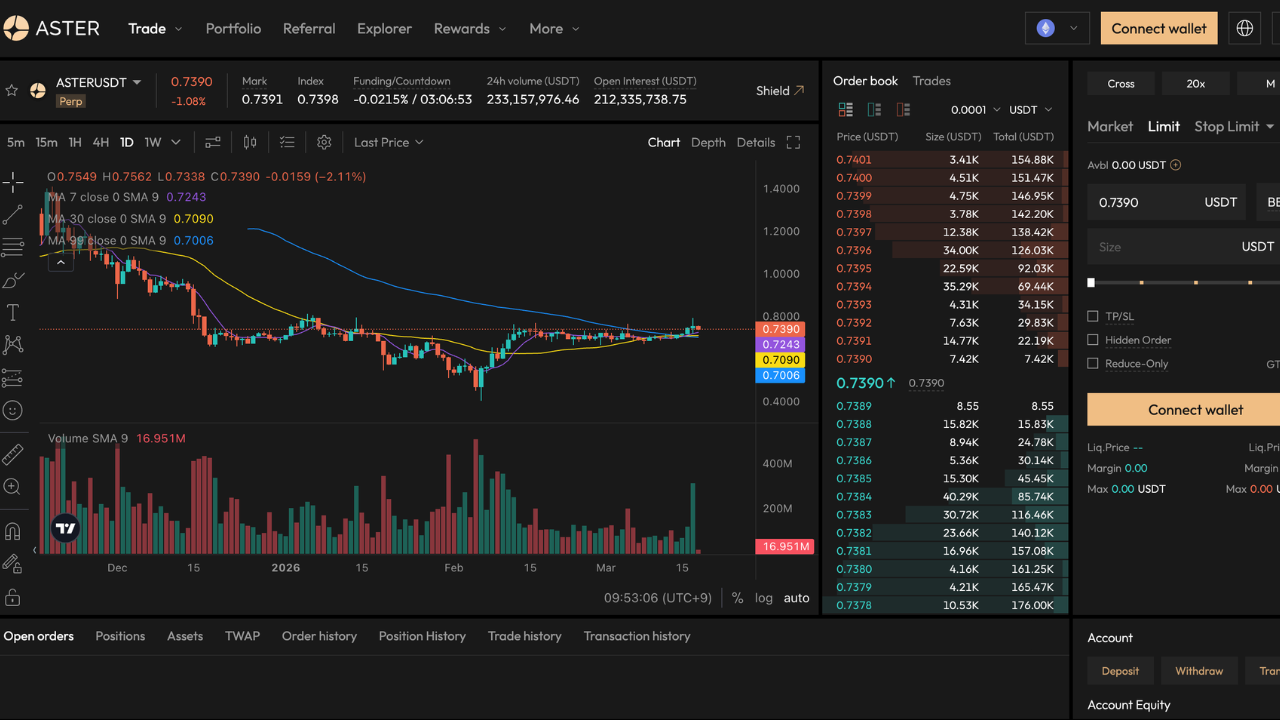
Task: Click the candlestick chart type icon
Action: pyautogui.click(x=250, y=142)
